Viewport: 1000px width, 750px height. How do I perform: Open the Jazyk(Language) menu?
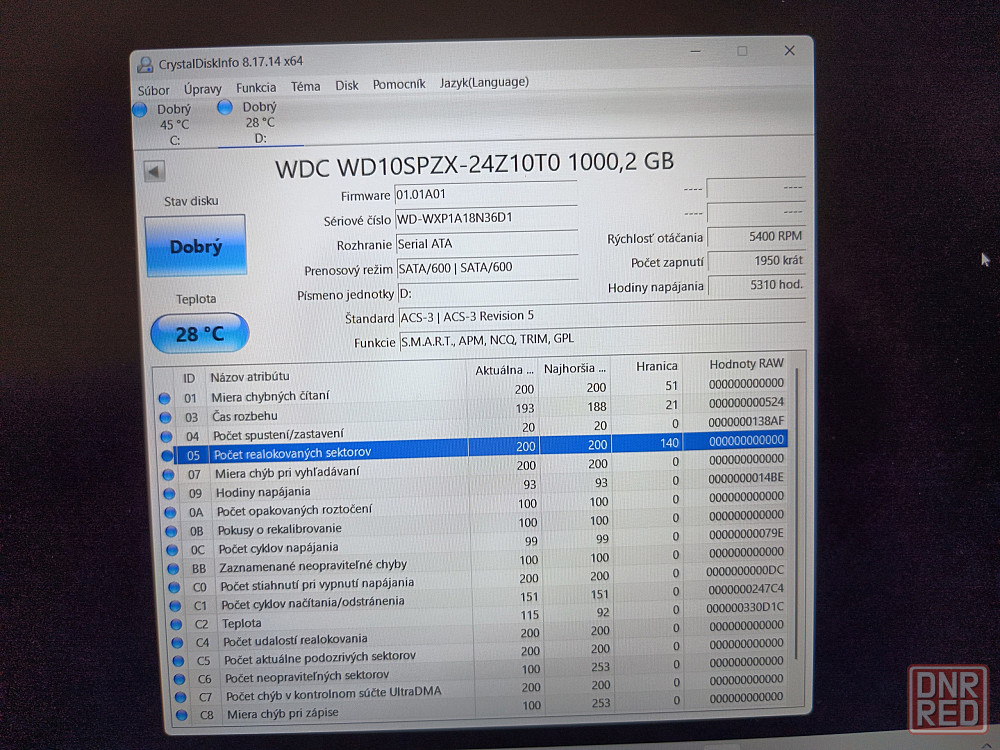tap(484, 82)
